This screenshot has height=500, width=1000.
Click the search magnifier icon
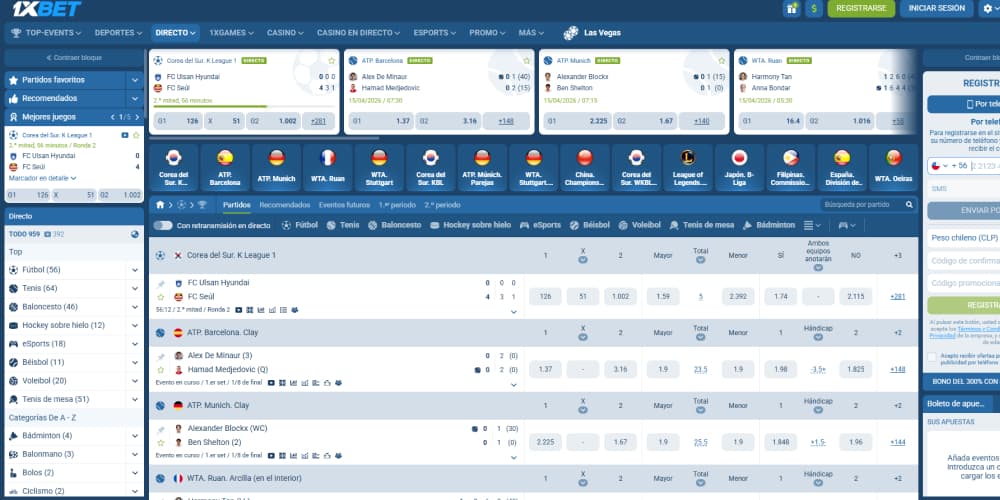pos(909,205)
